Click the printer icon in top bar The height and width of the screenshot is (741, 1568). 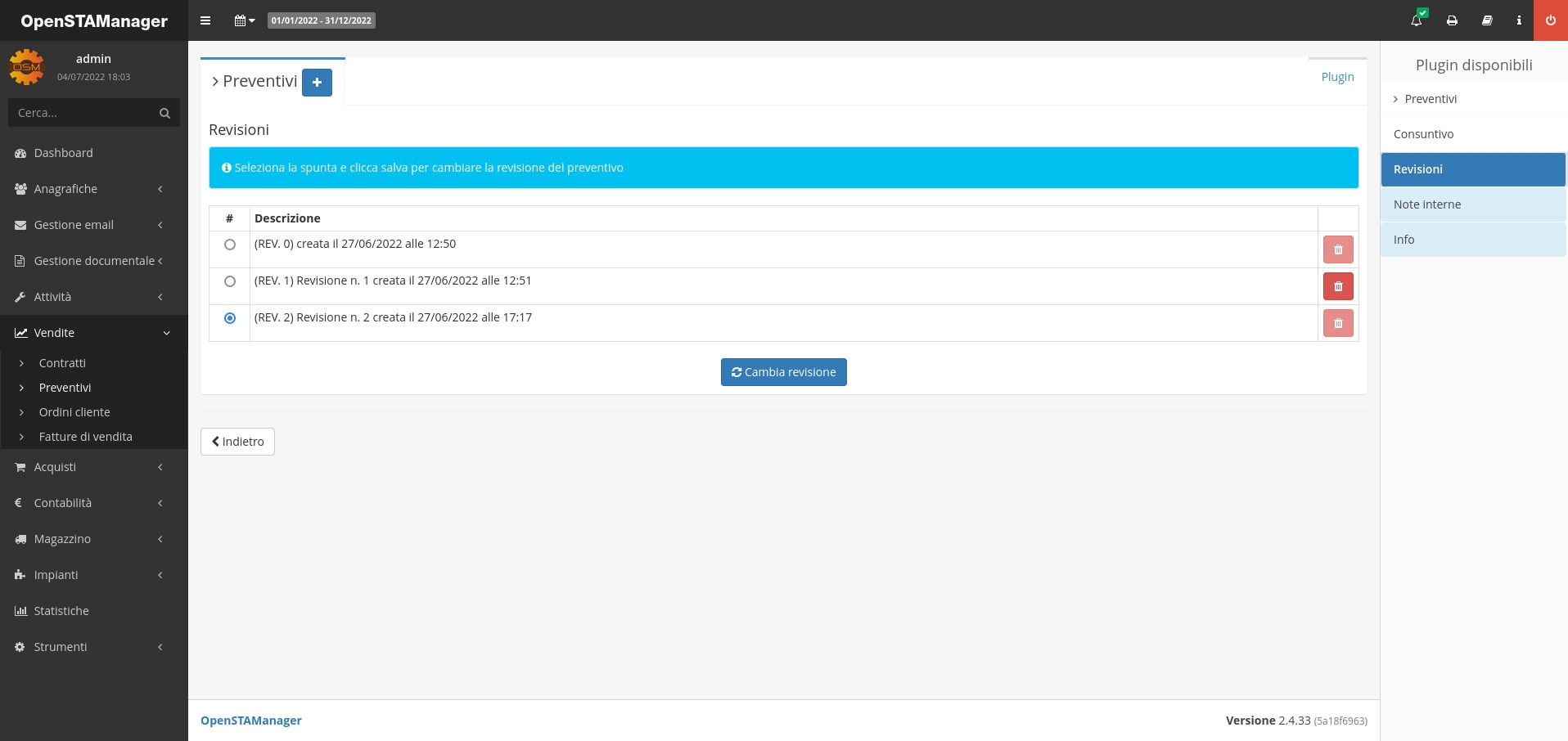pyautogui.click(x=1452, y=20)
